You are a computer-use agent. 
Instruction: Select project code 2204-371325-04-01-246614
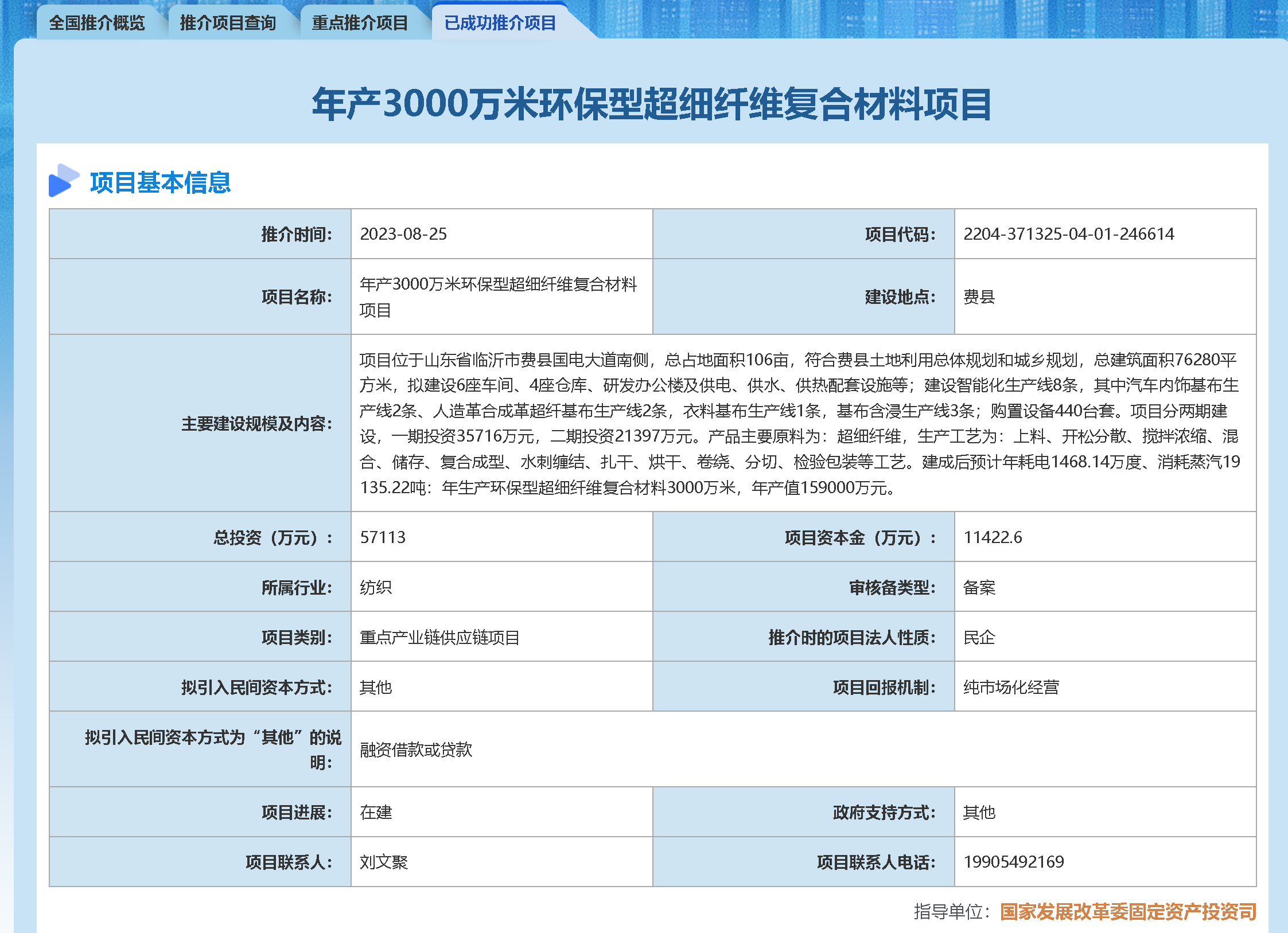click(1068, 233)
